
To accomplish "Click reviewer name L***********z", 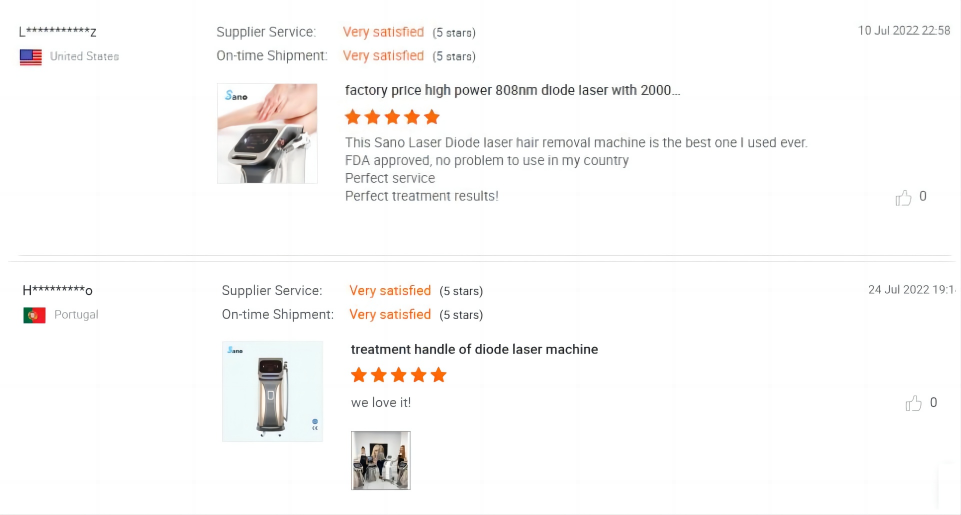I will tap(58, 31).
